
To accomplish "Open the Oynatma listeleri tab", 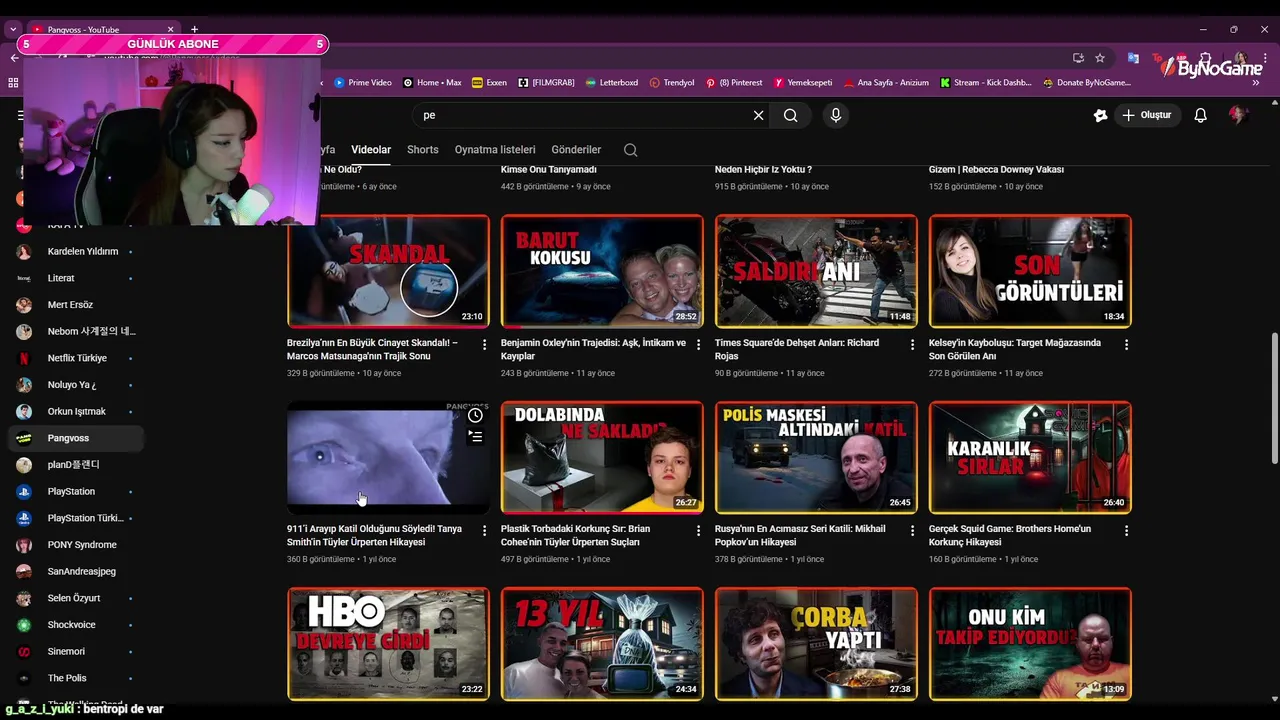I will [x=495, y=150].
